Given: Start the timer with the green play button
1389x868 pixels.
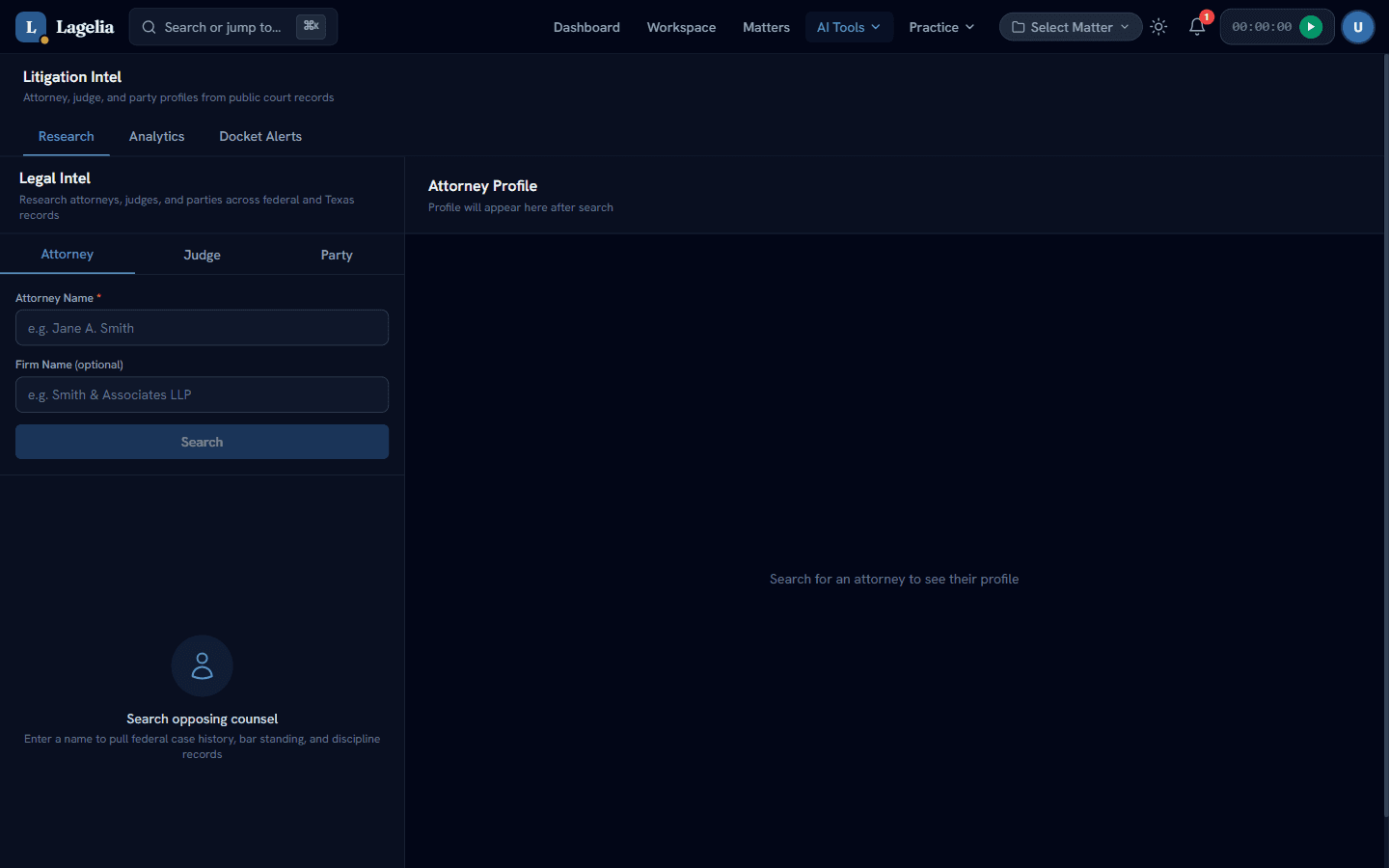Looking at the screenshot, I should click(1310, 27).
